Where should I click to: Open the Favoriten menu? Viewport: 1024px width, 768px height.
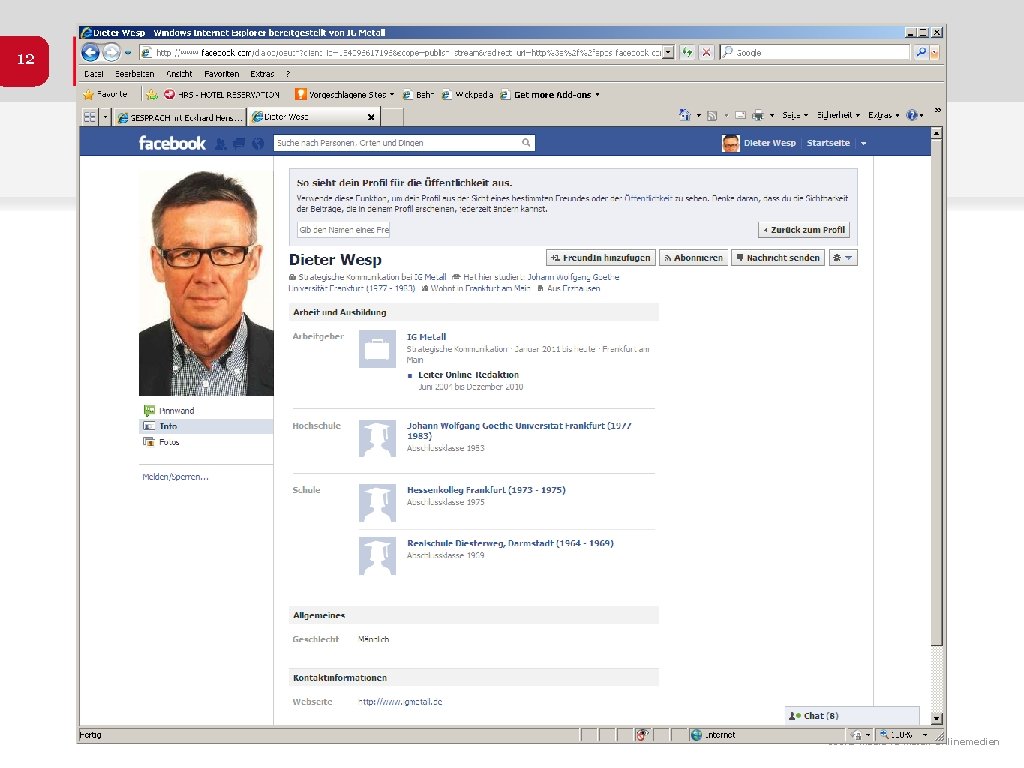221,74
